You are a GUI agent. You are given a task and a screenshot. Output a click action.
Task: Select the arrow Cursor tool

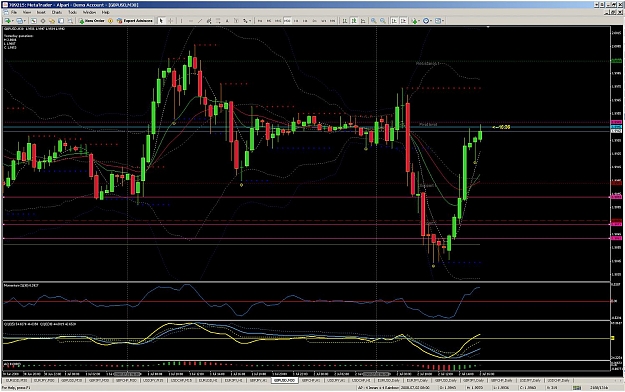click(x=161, y=21)
